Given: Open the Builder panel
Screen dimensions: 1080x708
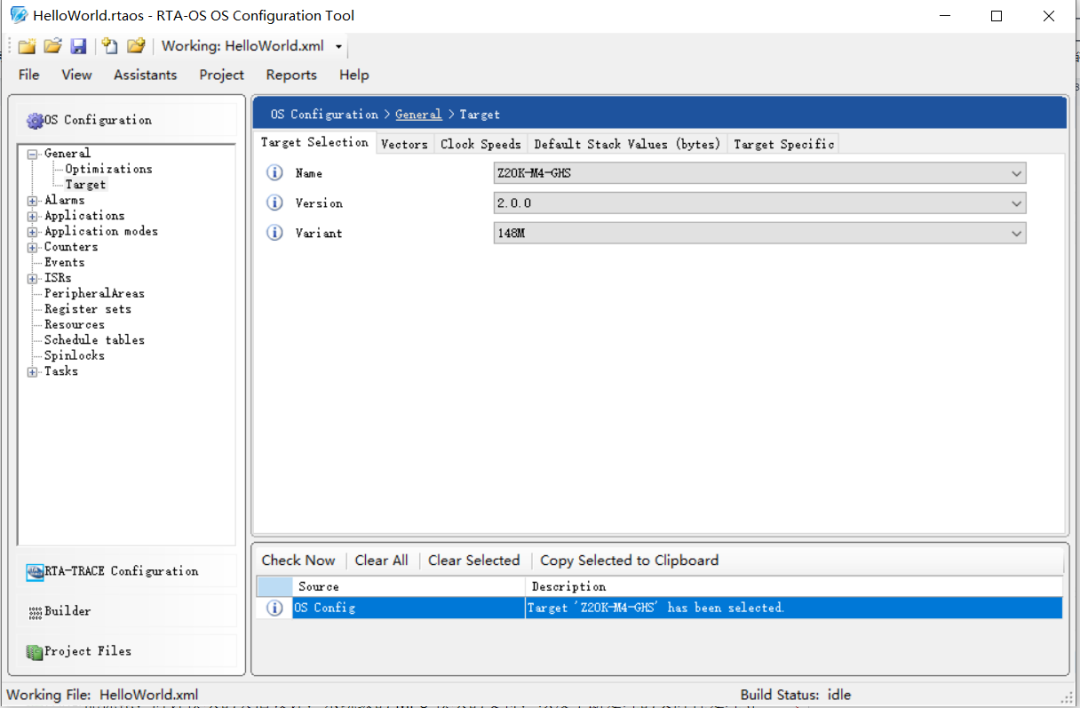Looking at the screenshot, I should pos(67,611).
